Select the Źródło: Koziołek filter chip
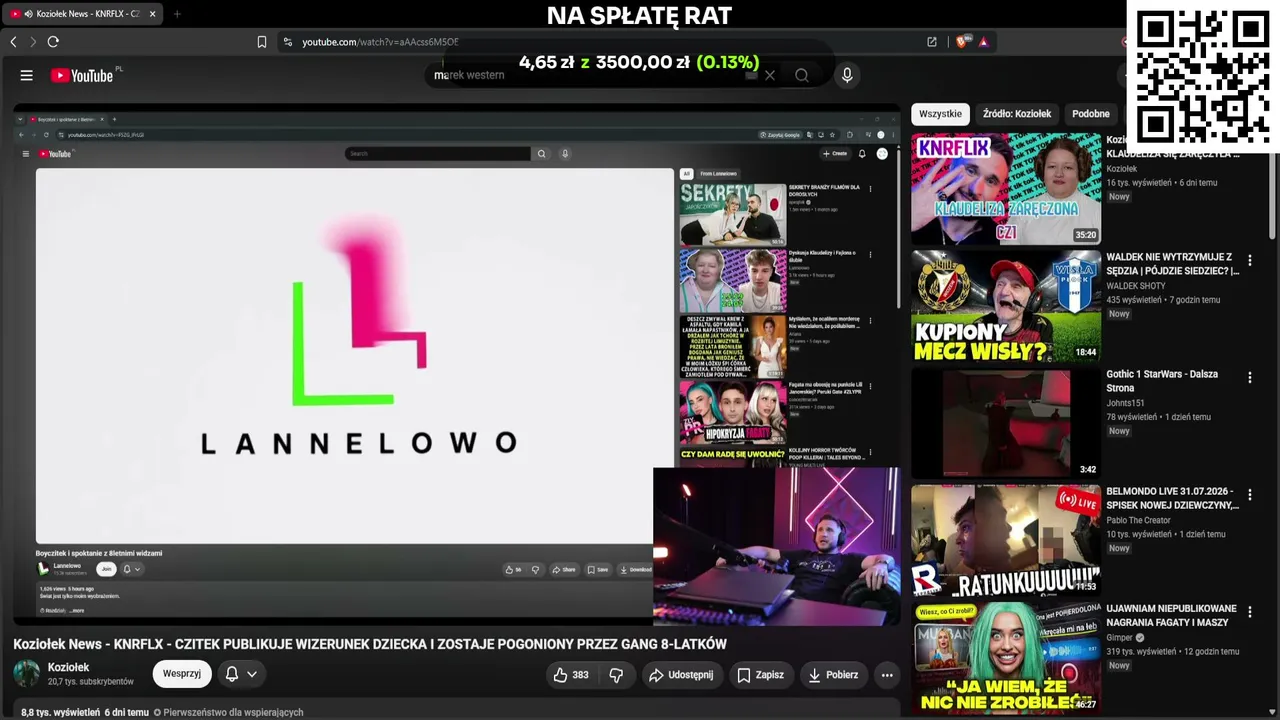The image size is (1280, 720). [1016, 114]
